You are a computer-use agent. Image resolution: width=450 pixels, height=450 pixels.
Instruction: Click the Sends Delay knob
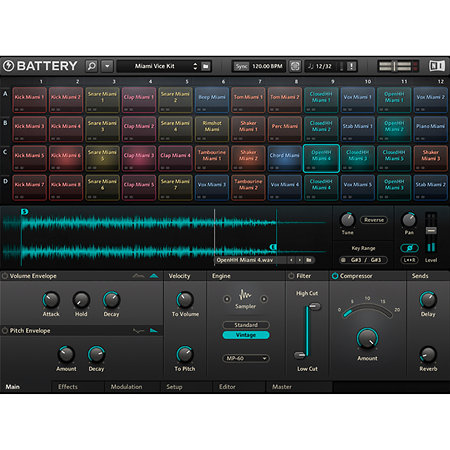coord(428,300)
